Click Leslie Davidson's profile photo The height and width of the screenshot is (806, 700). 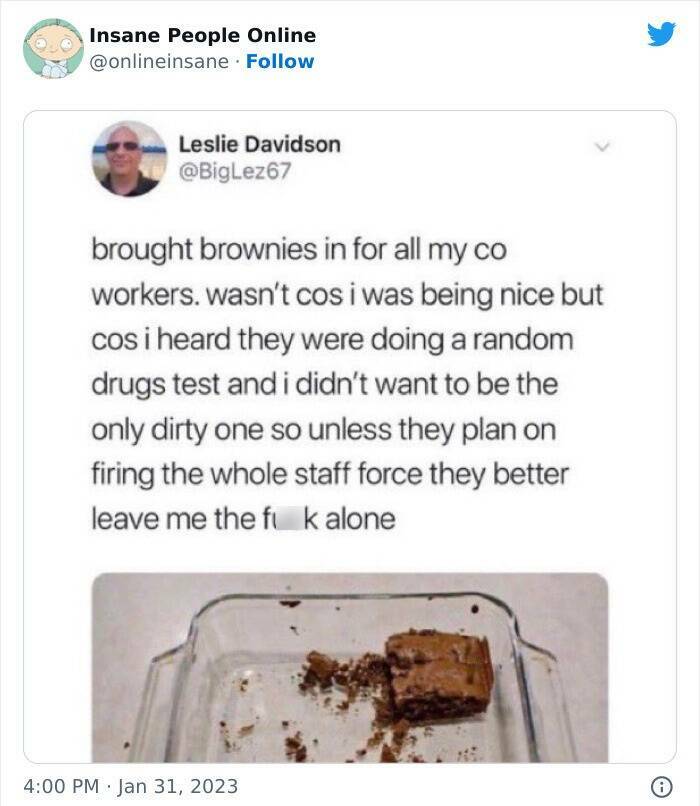coord(129,159)
